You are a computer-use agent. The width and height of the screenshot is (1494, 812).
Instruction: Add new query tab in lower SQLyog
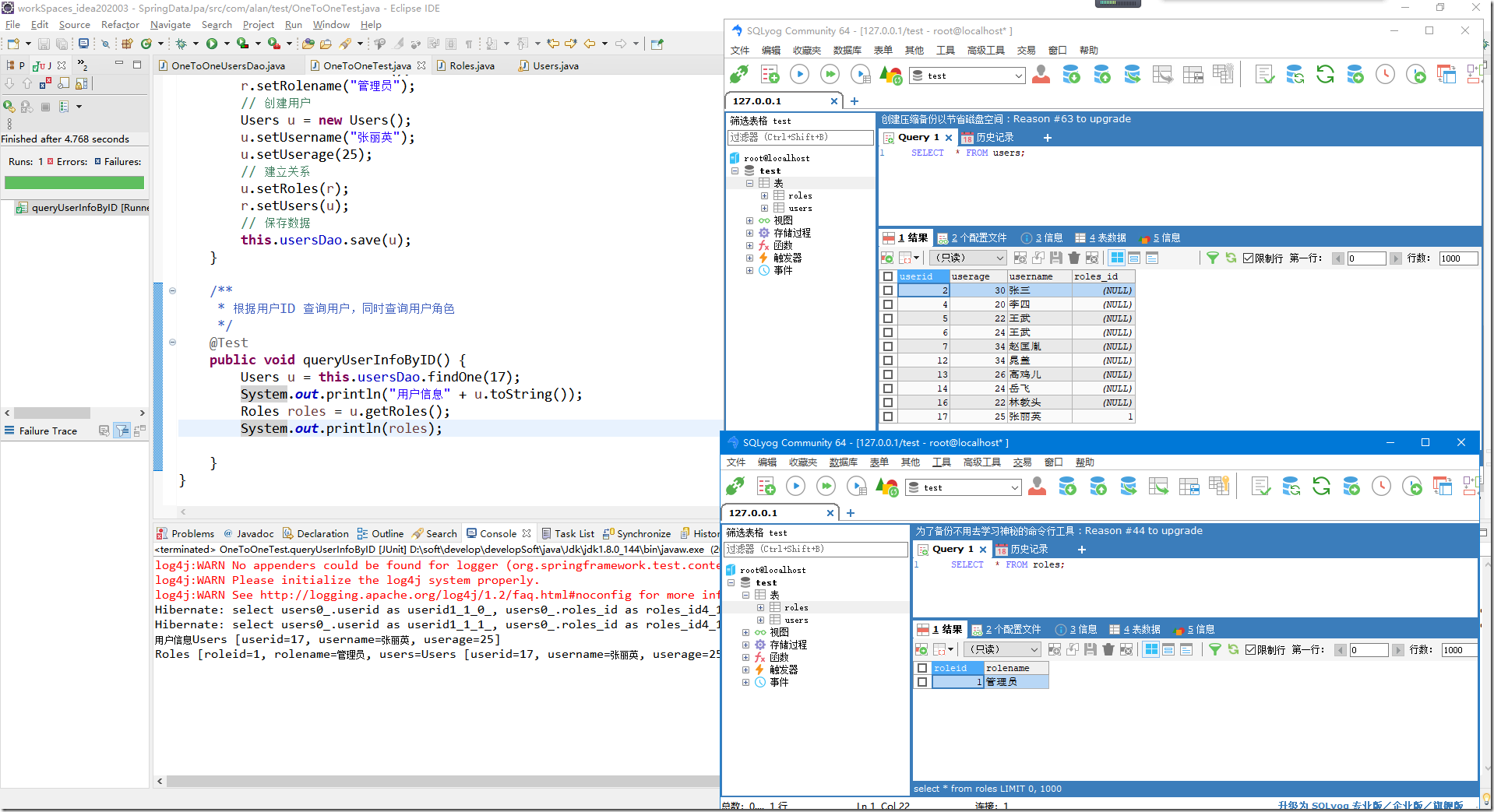coord(1081,549)
